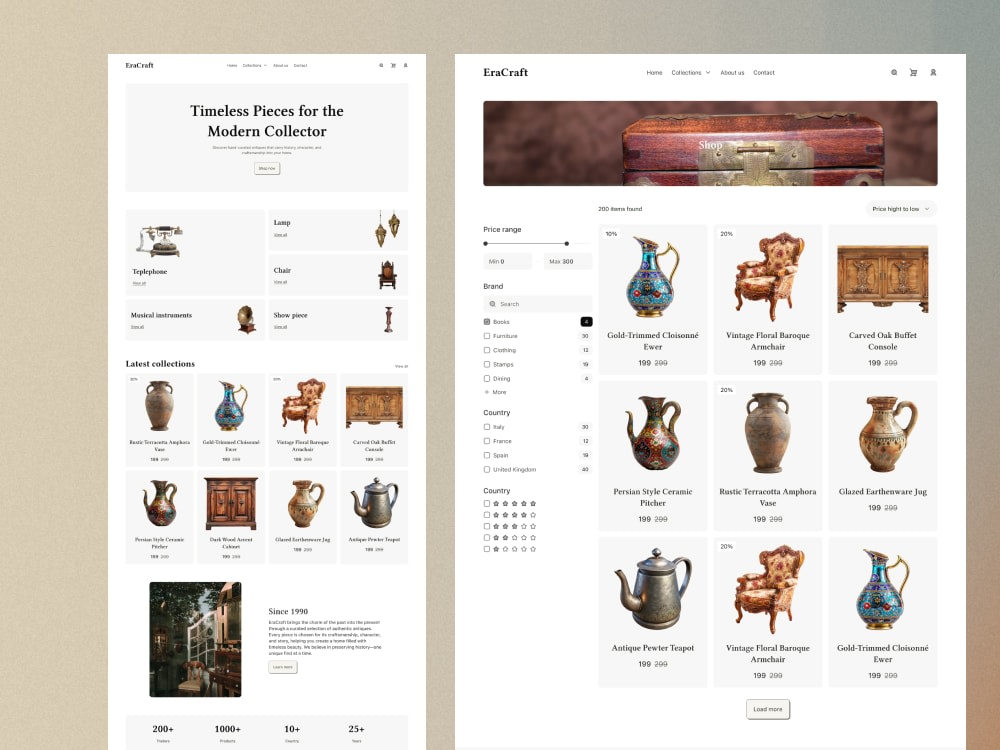Click the gramophone image in Musical instruments
The height and width of the screenshot is (750, 1000).
pyautogui.click(x=246, y=319)
